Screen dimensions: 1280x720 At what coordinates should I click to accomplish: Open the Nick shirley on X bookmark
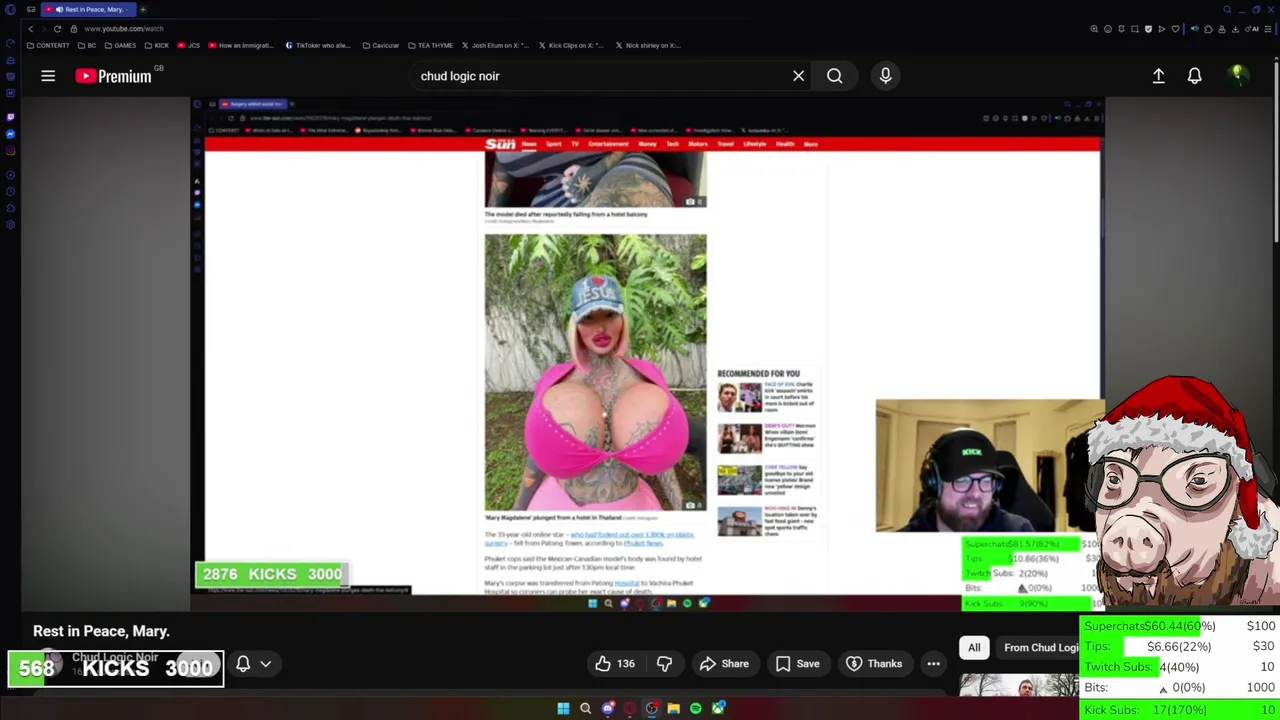point(648,45)
